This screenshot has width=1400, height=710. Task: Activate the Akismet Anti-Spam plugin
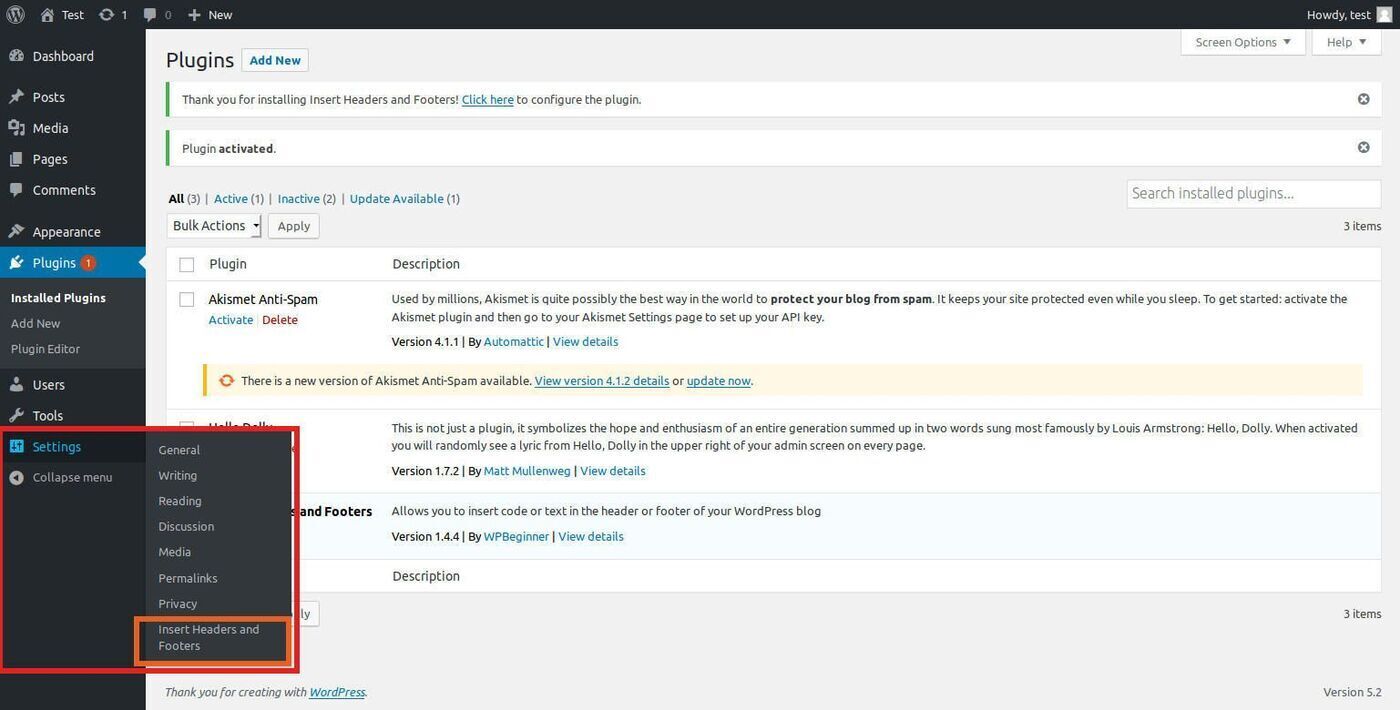(x=230, y=320)
